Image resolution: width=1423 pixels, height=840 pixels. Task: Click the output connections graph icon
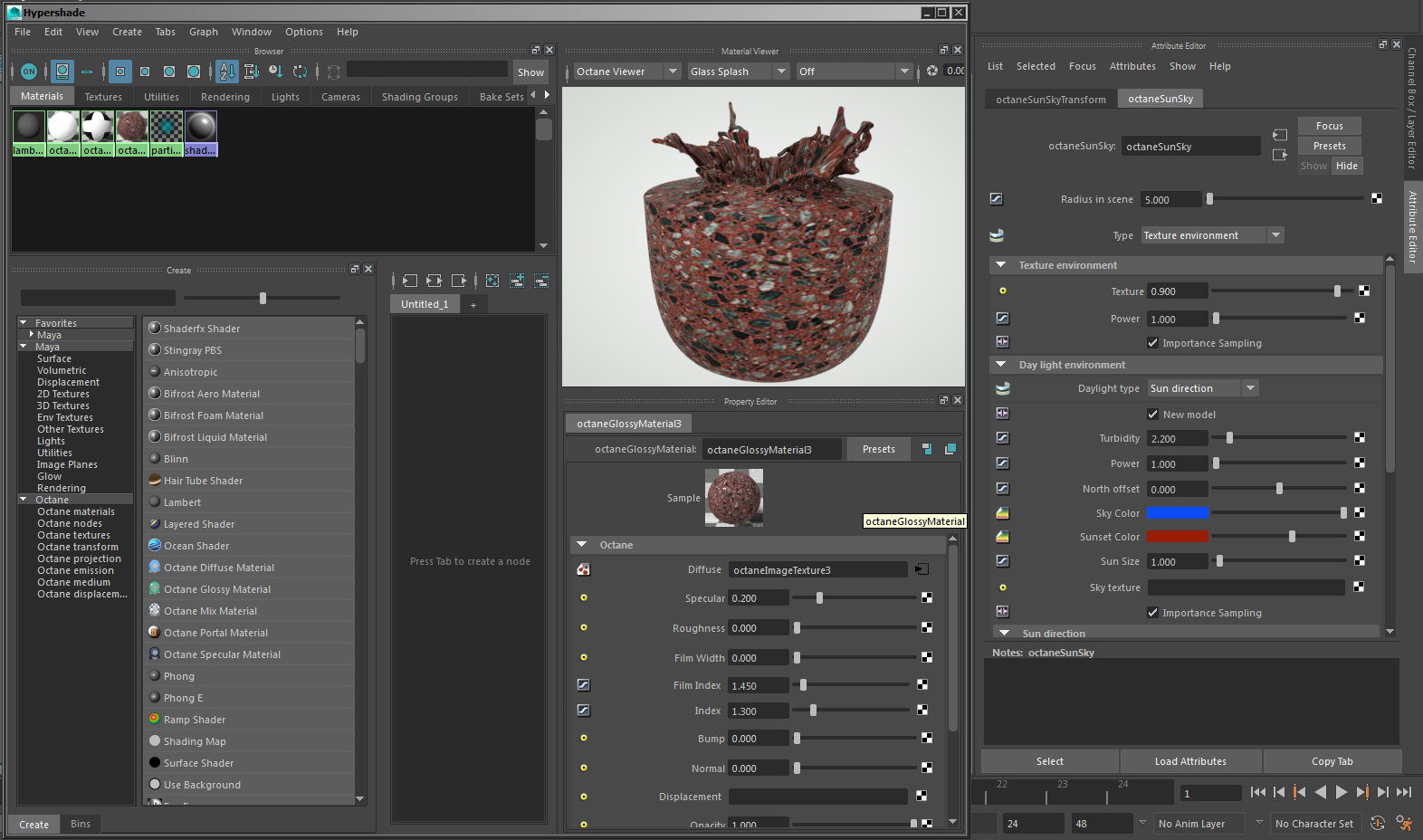click(459, 281)
